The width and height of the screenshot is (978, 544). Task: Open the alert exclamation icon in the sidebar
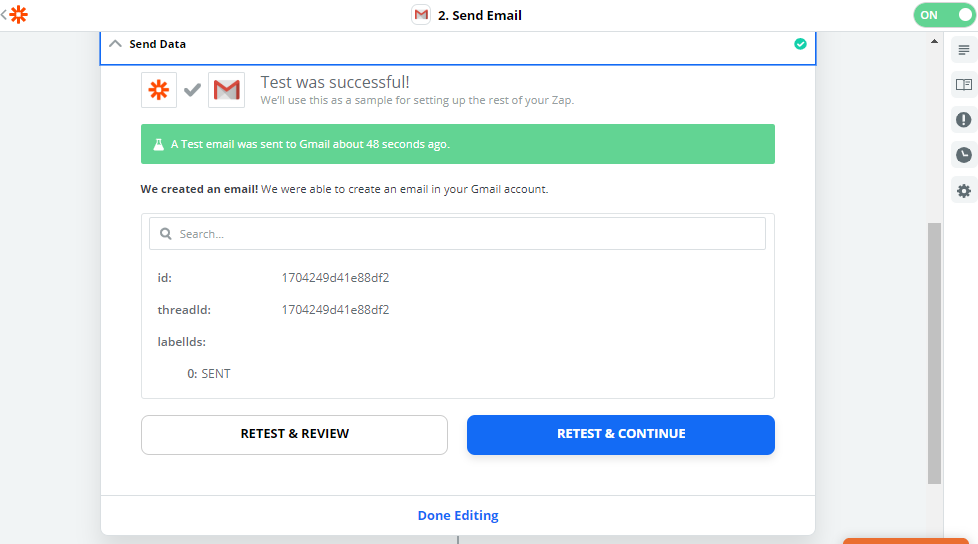[964, 120]
